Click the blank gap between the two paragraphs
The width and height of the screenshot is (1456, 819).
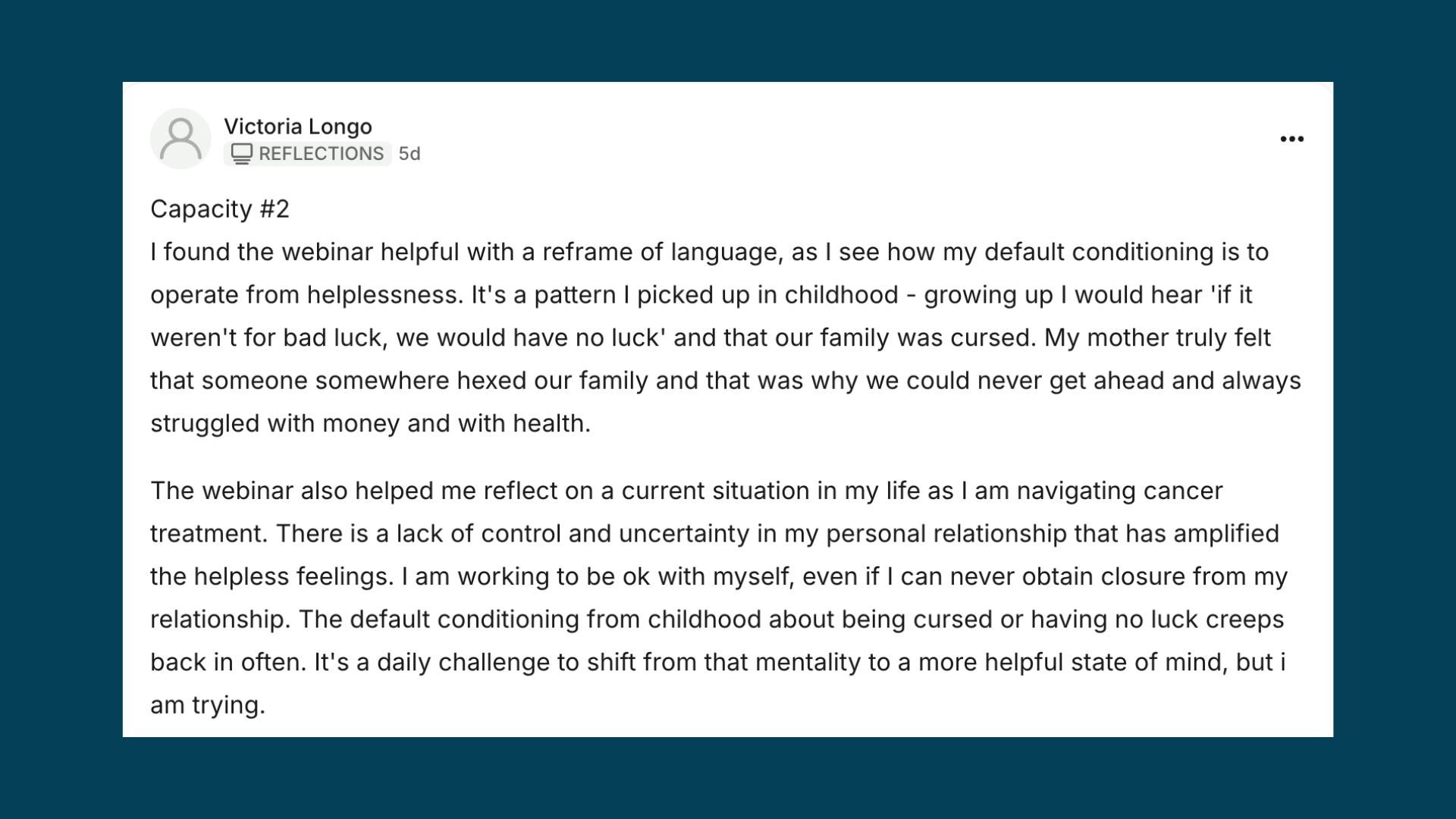tap(728, 457)
